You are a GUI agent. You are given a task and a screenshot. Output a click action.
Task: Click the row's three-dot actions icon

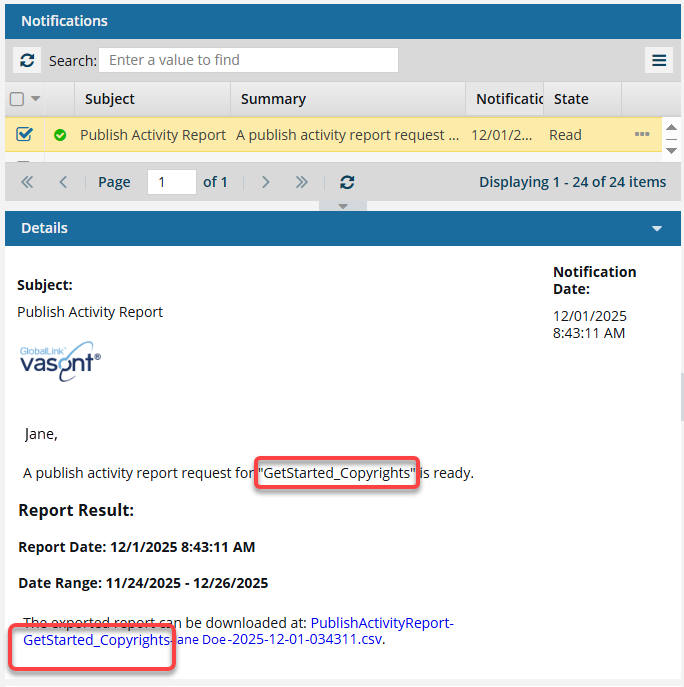[642, 135]
